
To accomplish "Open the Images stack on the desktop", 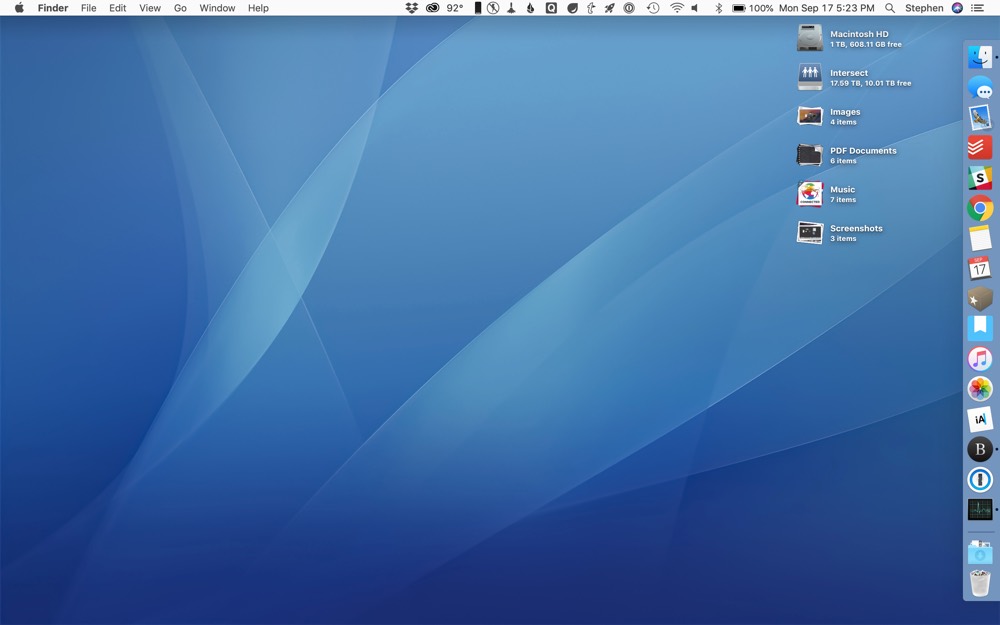I will (x=810, y=116).
